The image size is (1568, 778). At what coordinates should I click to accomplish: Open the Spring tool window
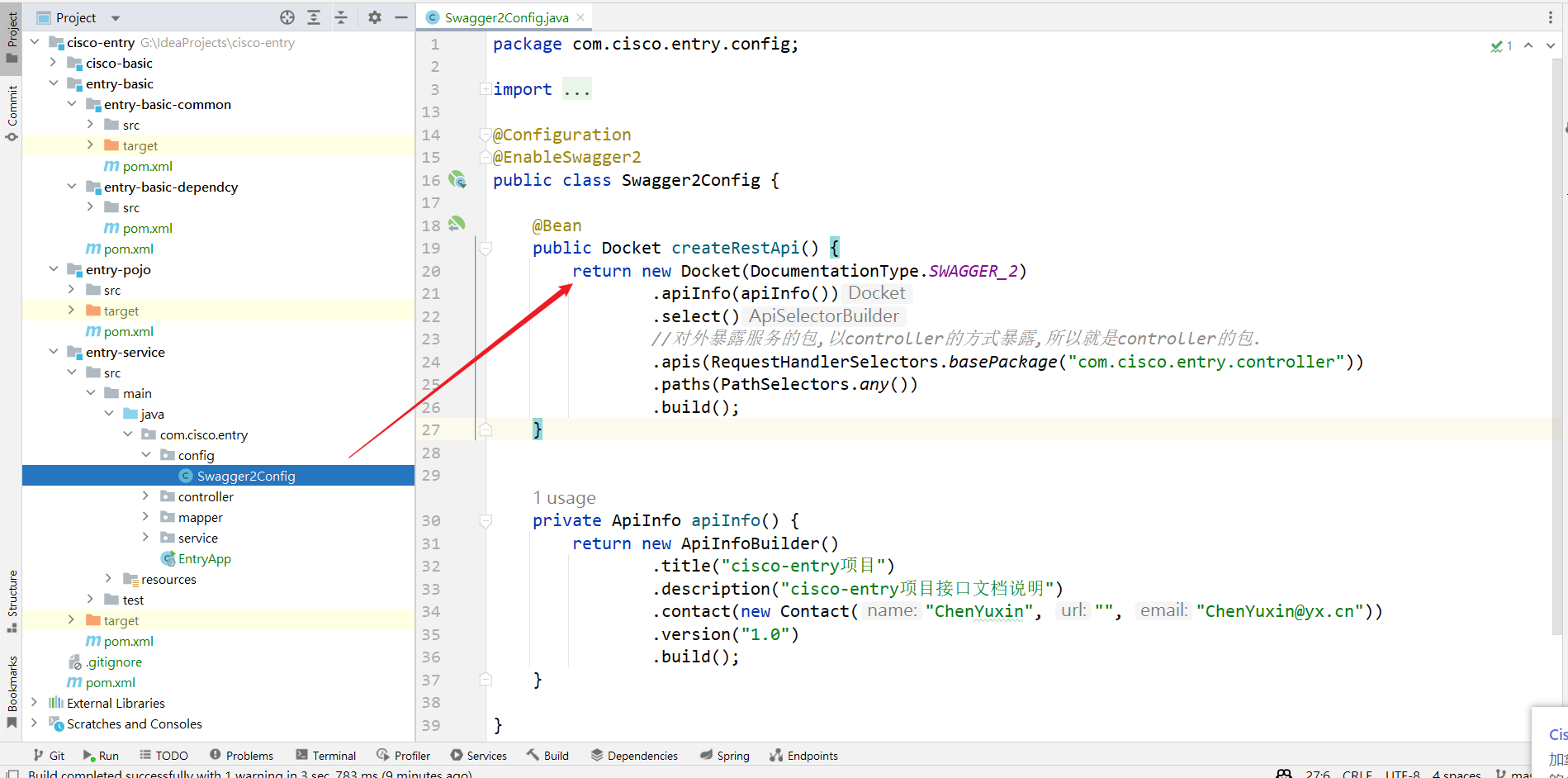(x=725, y=755)
